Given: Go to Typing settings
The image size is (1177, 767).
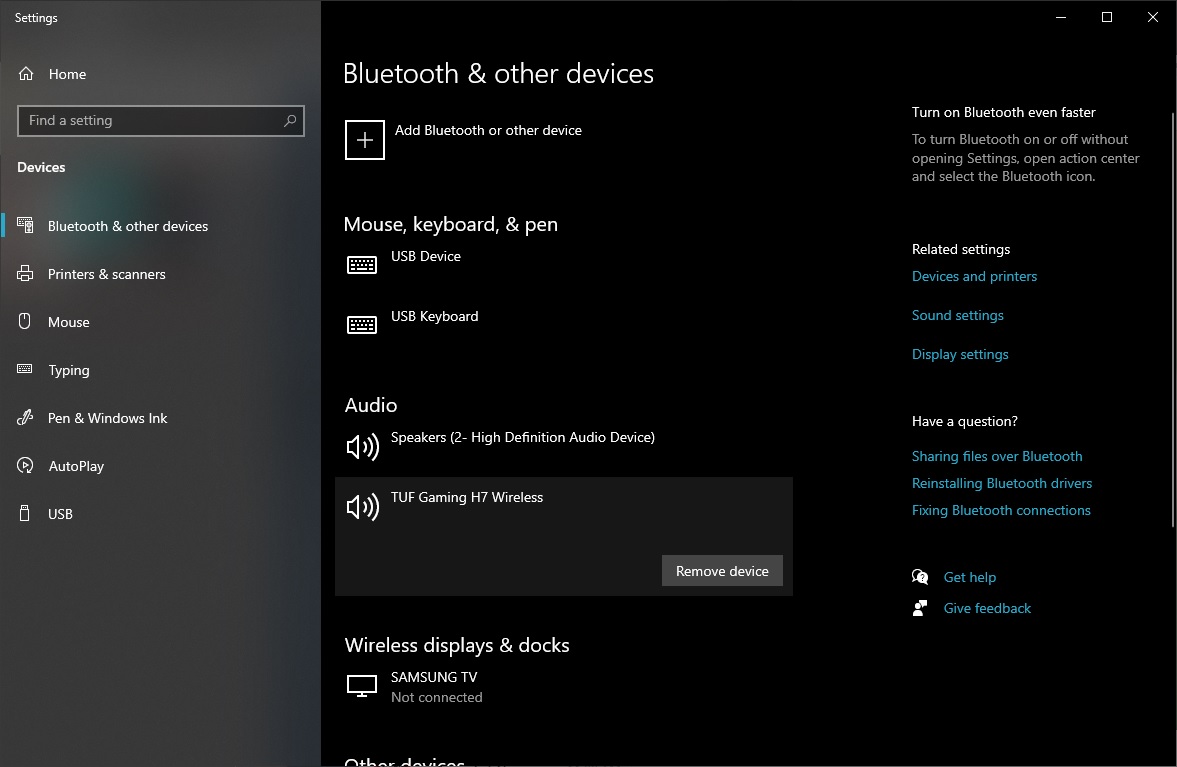Looking at the screenshot, I should coord(68,370).
